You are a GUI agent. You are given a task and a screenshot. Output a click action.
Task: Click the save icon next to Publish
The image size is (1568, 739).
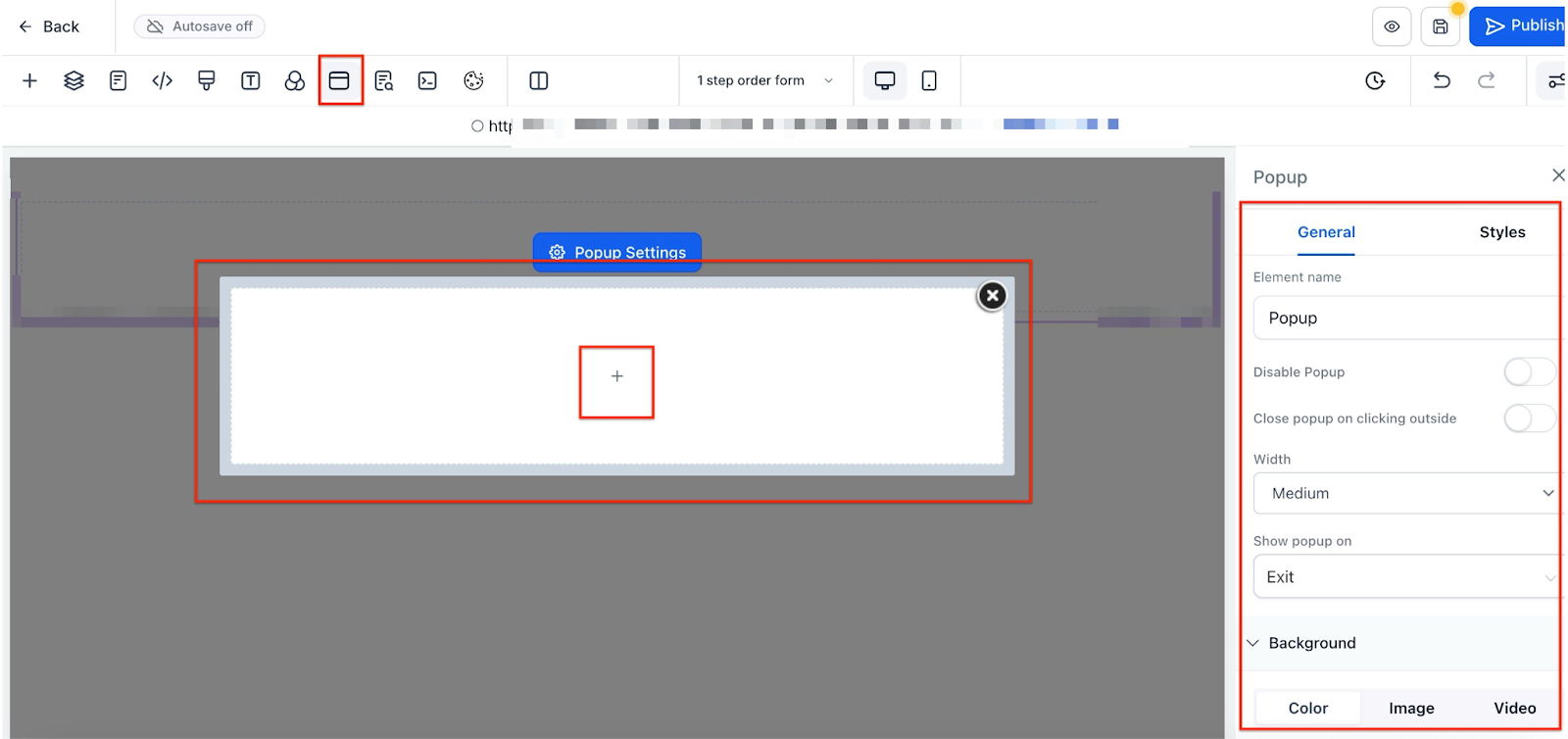[1440, 26]
